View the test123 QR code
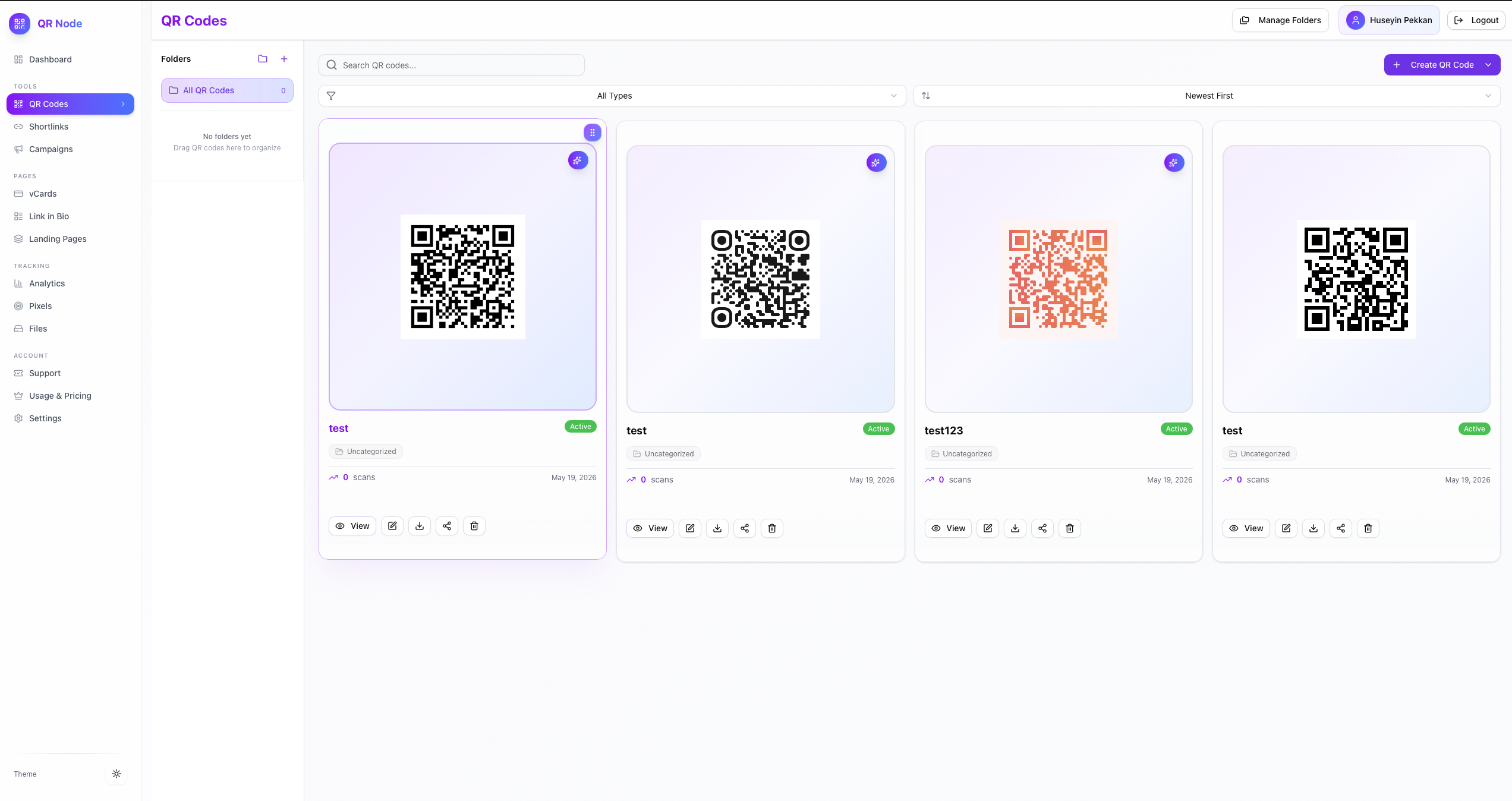The height and width of the screenshot is (801, 1512). click(x=949, y=528)
